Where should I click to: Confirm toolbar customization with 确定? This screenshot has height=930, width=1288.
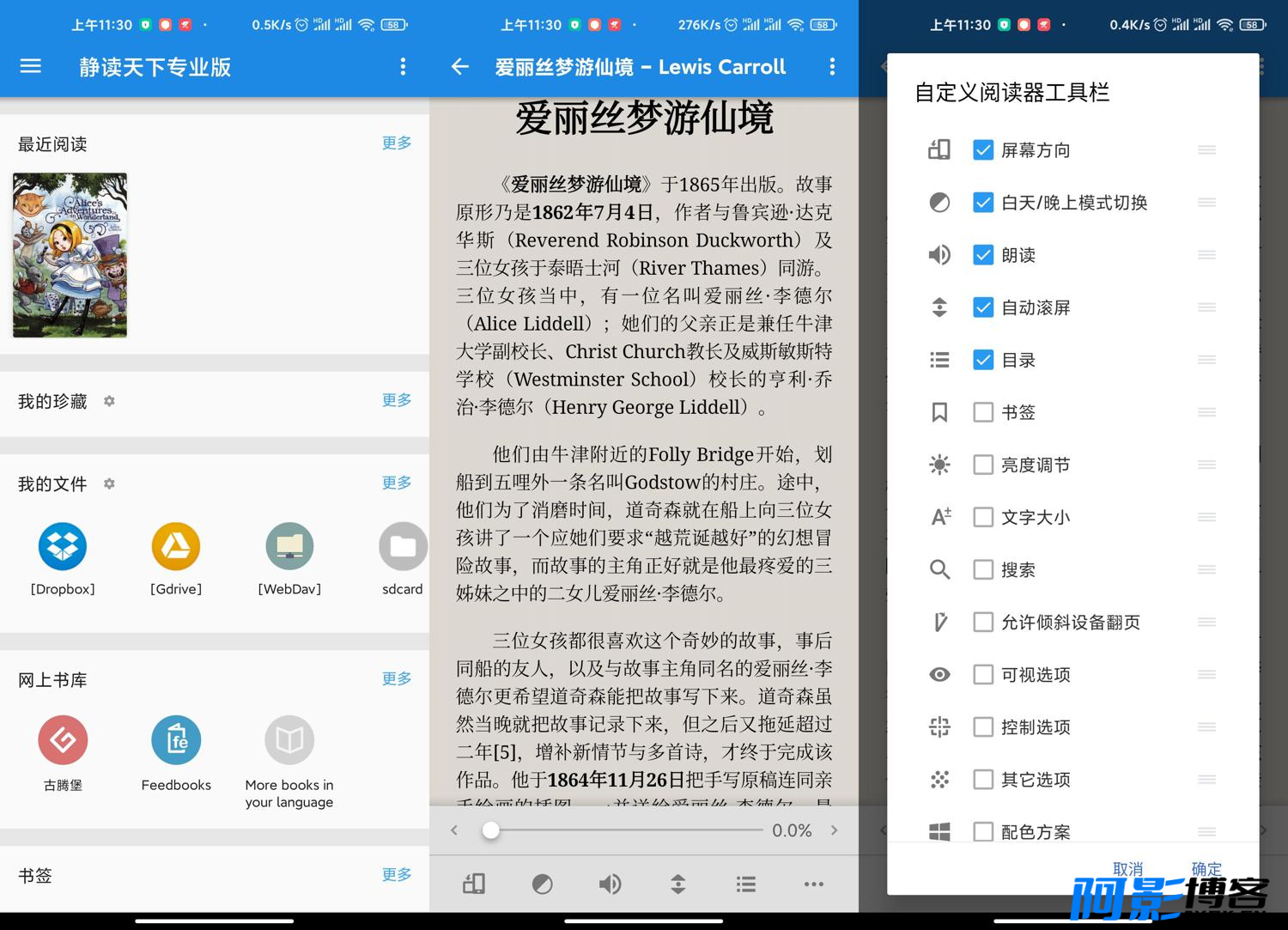[1206, 869]
